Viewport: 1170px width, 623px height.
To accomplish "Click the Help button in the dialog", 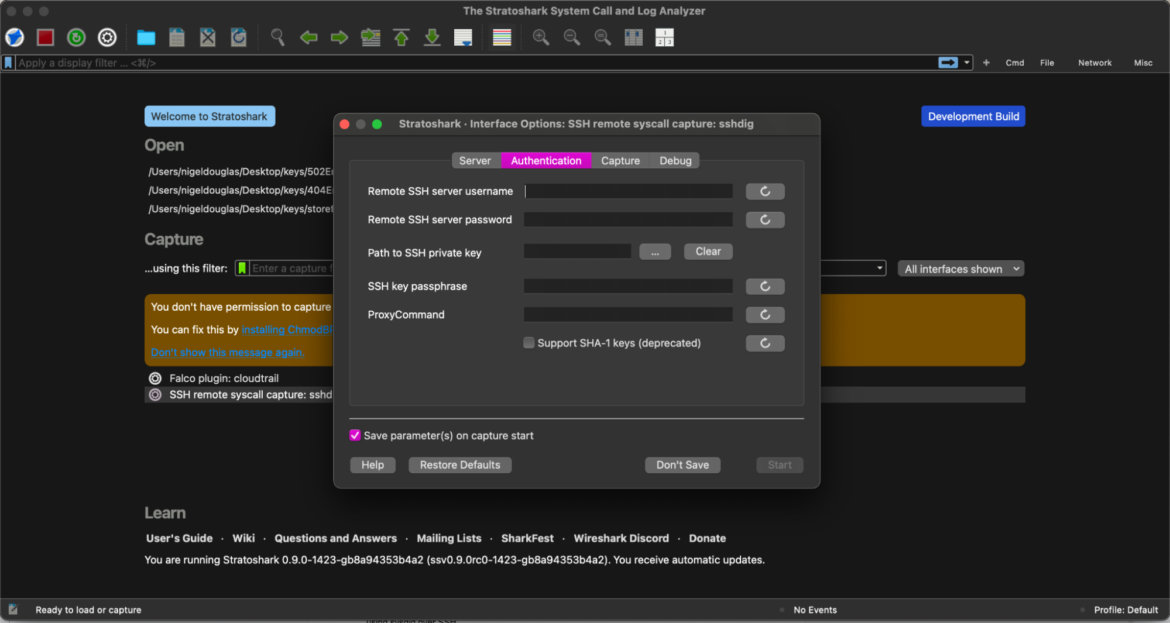I will [372, 465].
